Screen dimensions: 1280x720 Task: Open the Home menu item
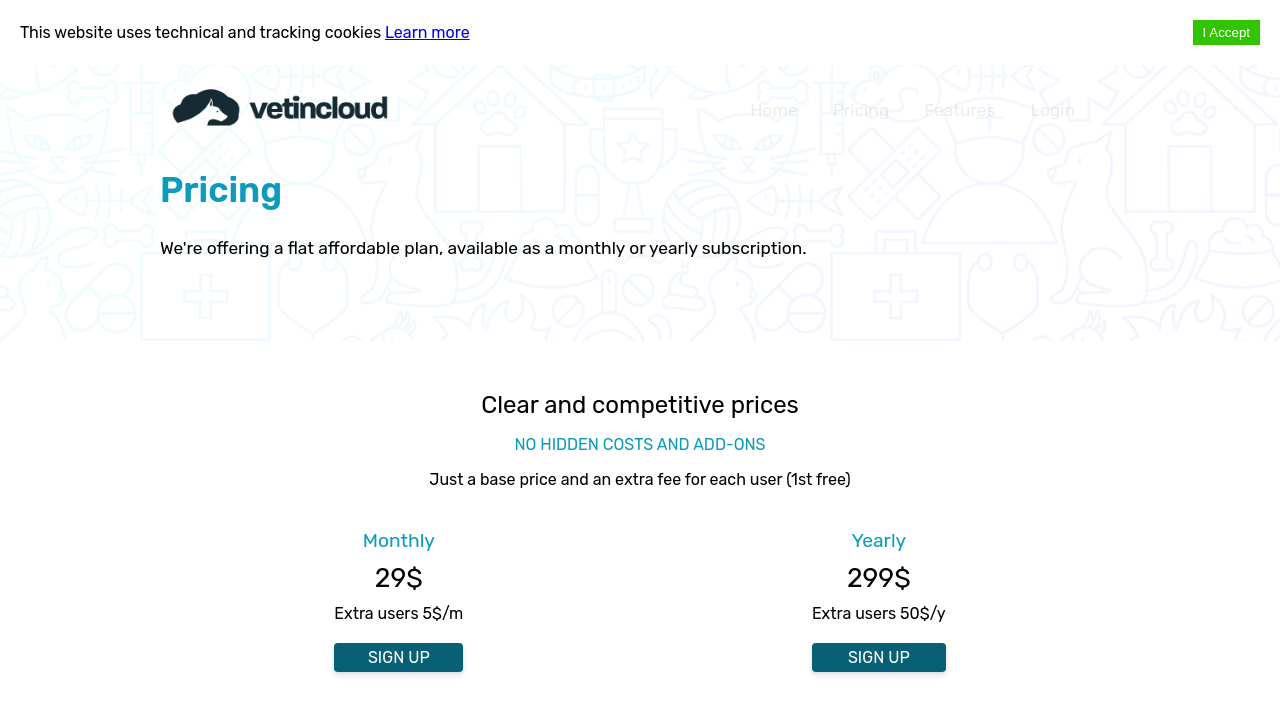coord(774,110)
